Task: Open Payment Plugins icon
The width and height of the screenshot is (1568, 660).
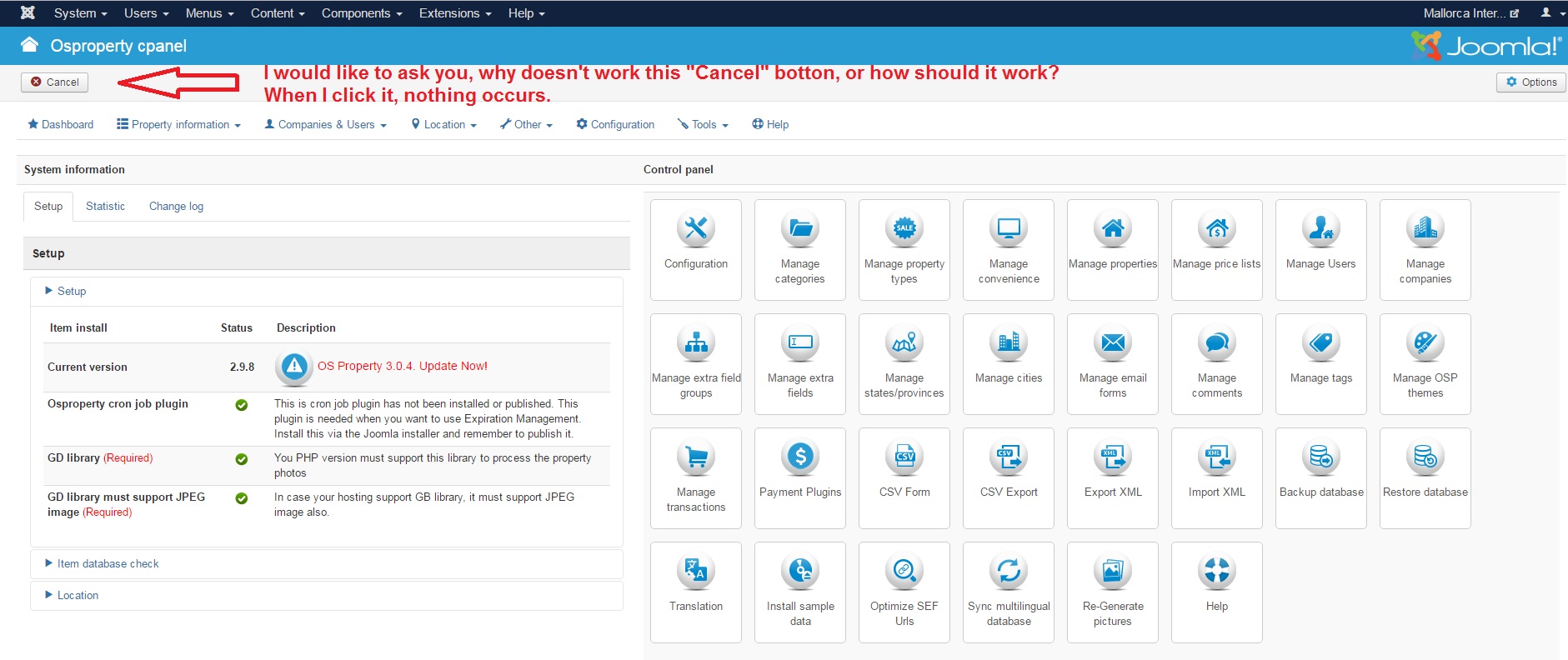Action: (x=800, y=477)
